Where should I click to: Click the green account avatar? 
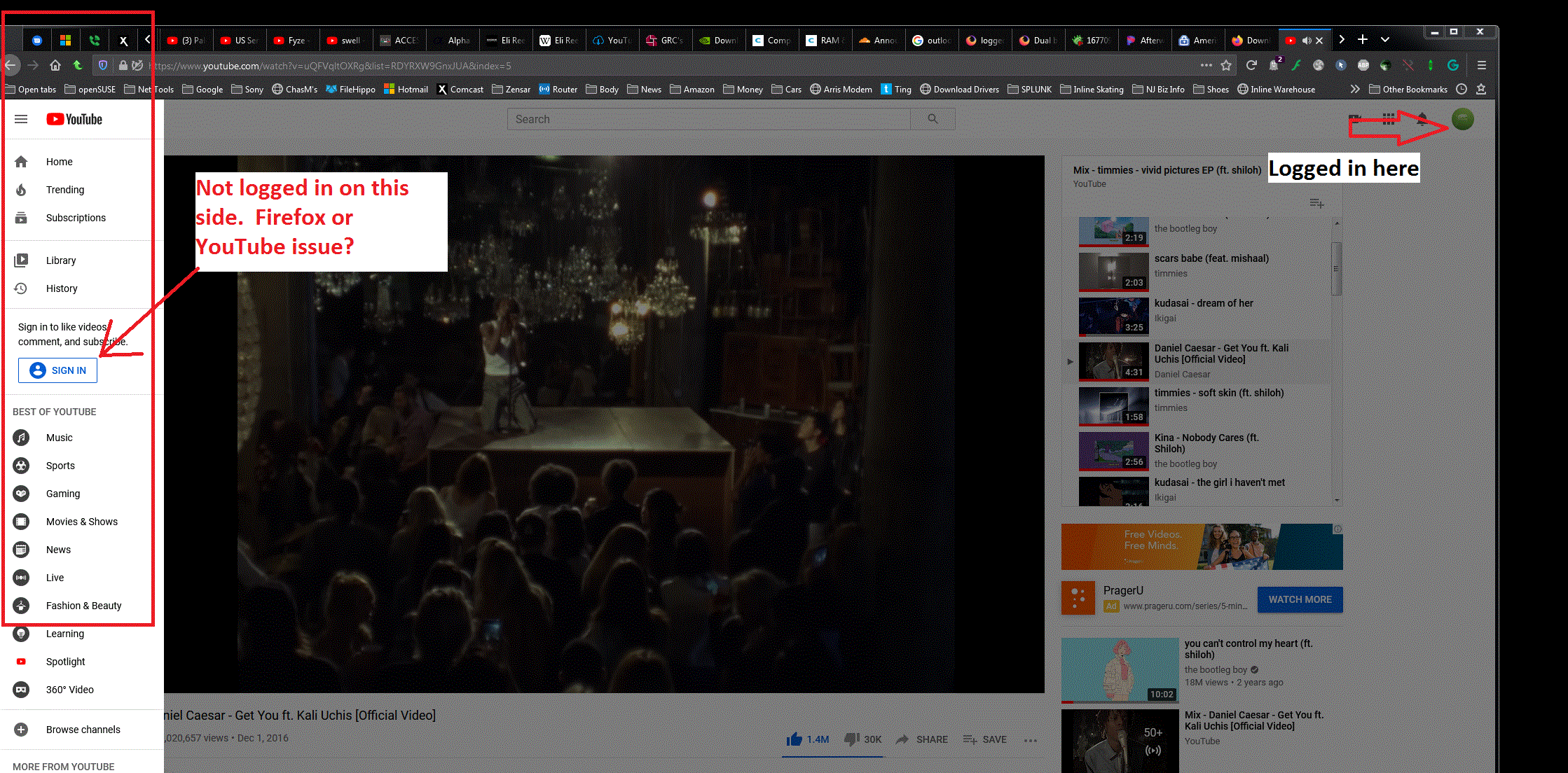click(x=1462, y=120)
